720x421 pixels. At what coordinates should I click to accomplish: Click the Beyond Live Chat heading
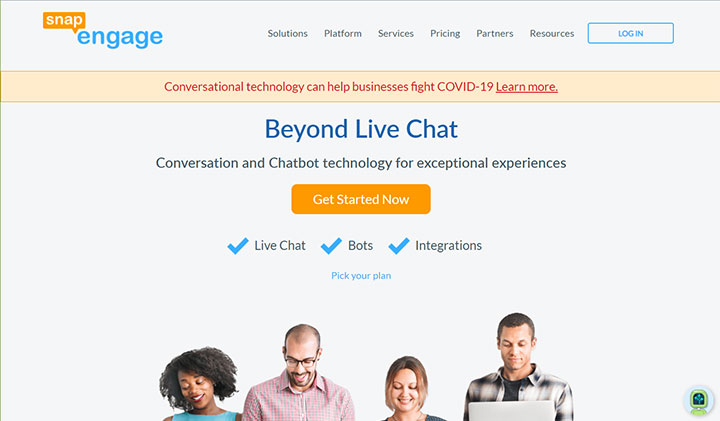coord(361,129)
